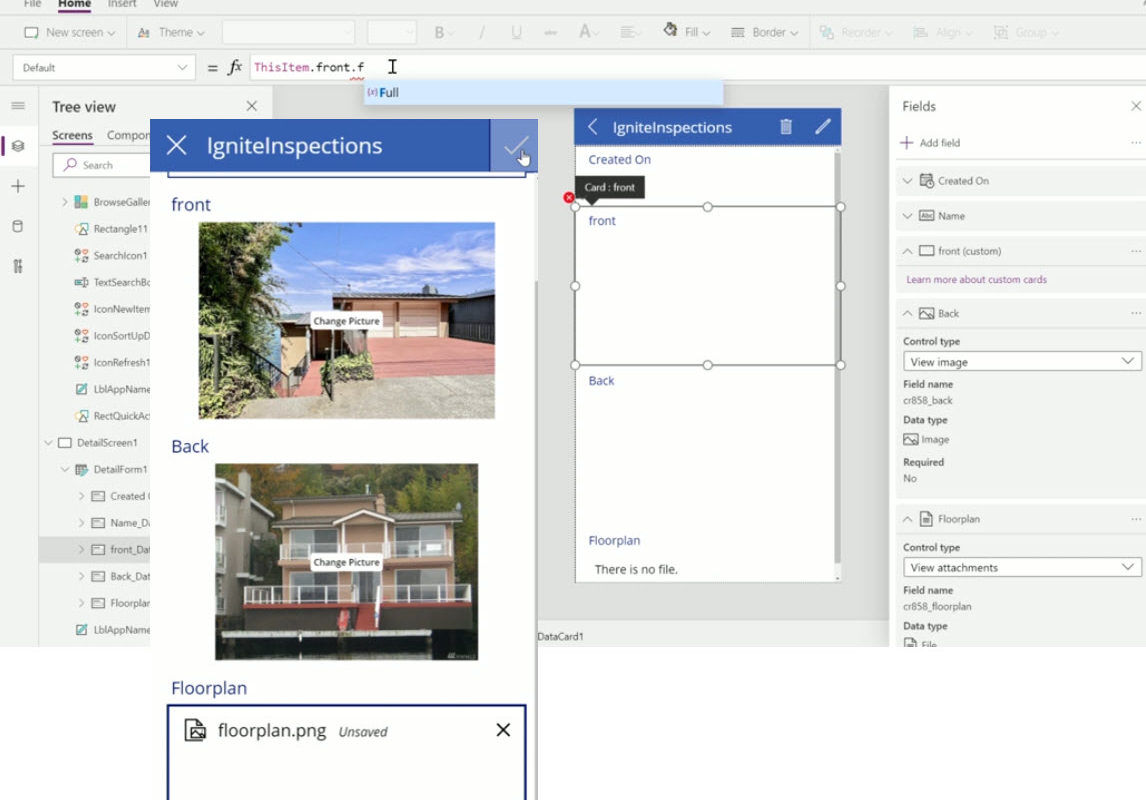Click the X cancel icon in edit form
The width and height of the screenshot is (1146, 800).
tap(176, 145)
